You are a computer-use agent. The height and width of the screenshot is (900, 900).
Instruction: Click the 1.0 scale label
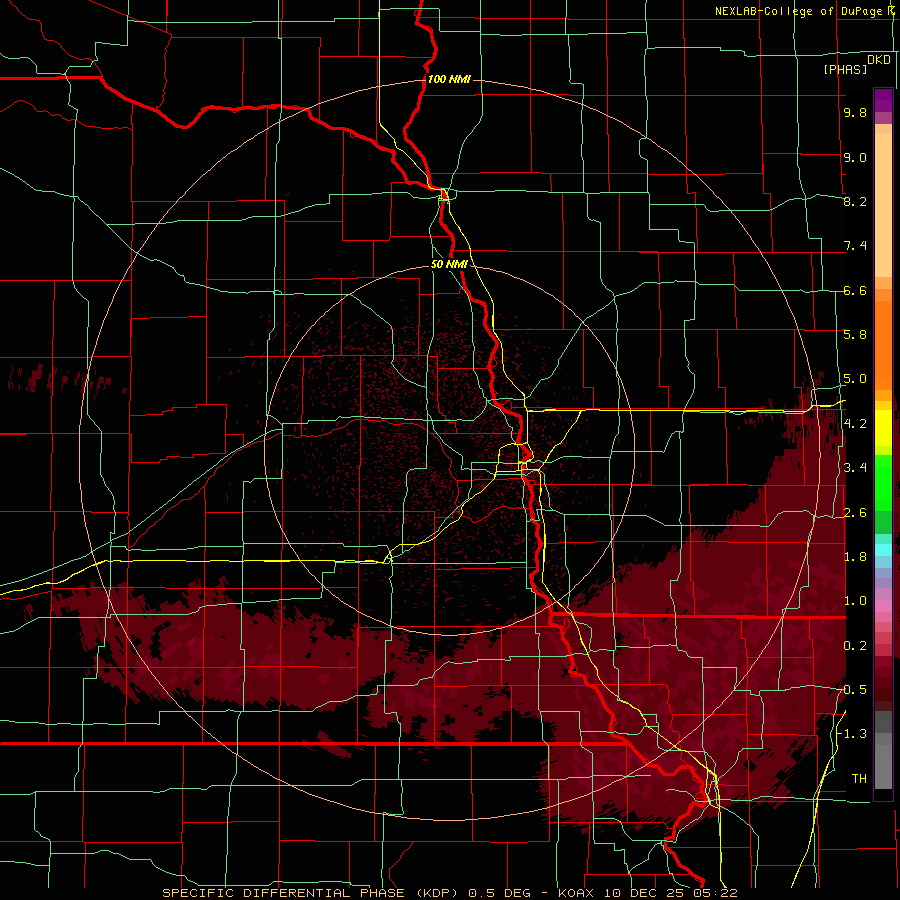[855, 601]
